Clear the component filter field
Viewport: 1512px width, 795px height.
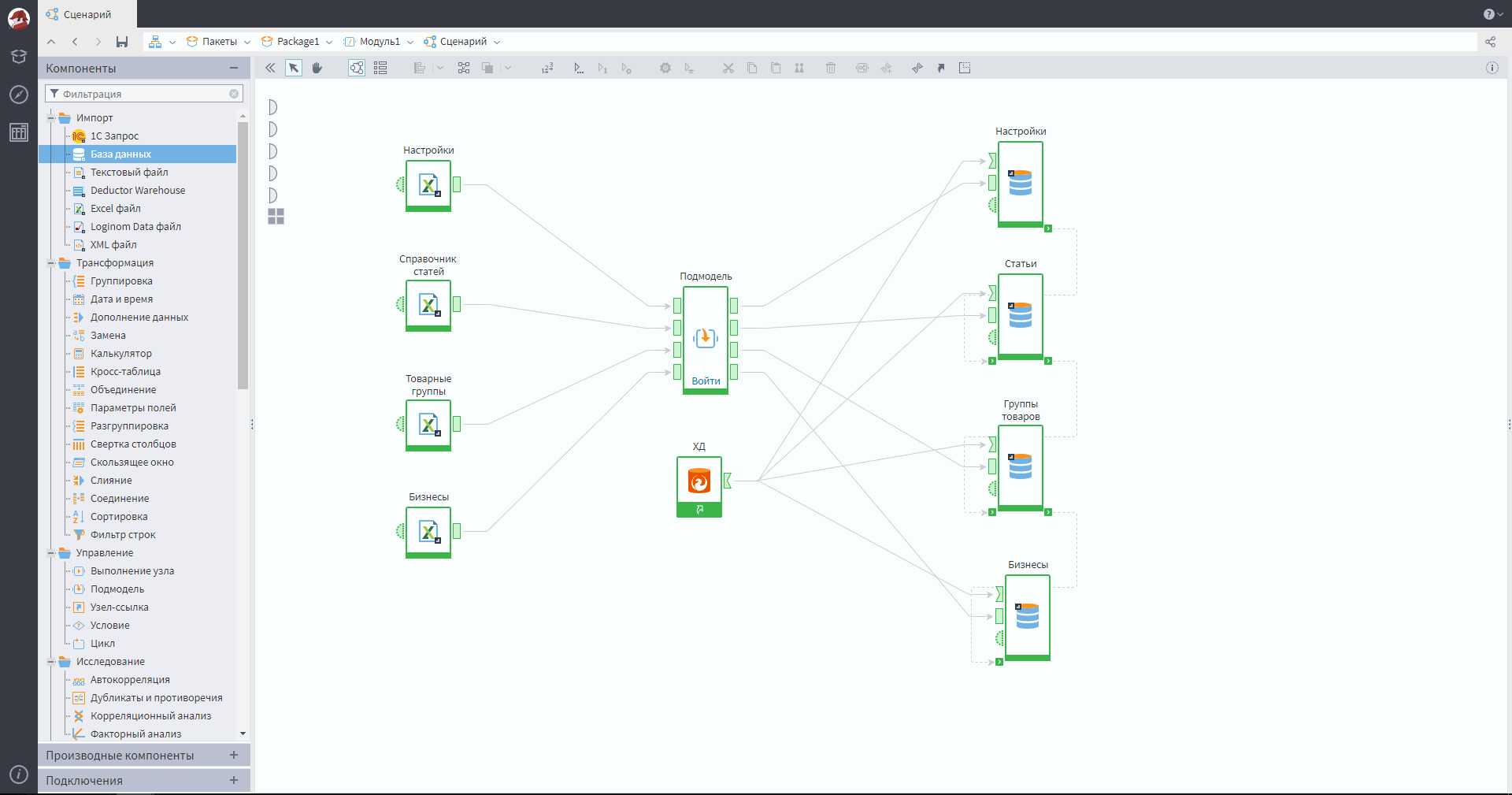click(x=234, y=94)
